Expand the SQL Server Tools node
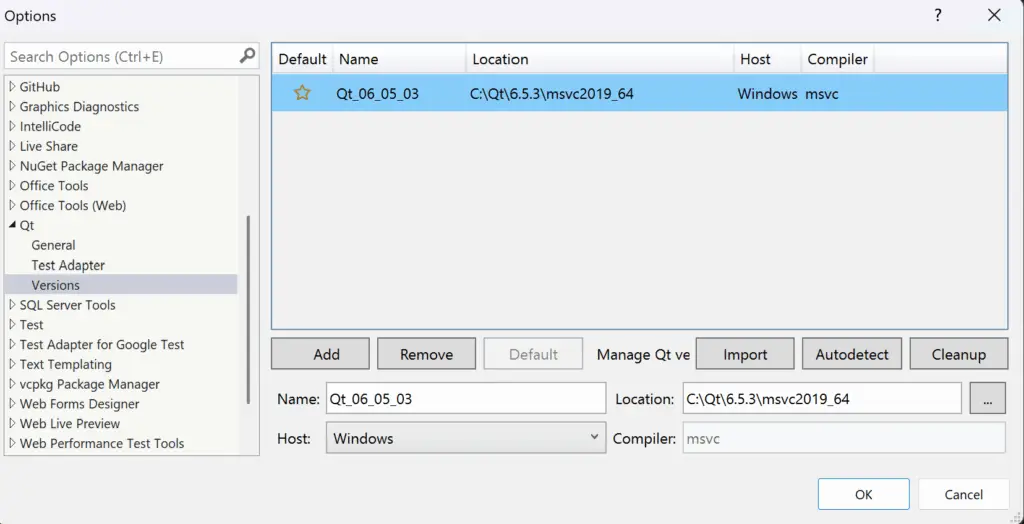The image size is (1024, 524). pos(12,305)
